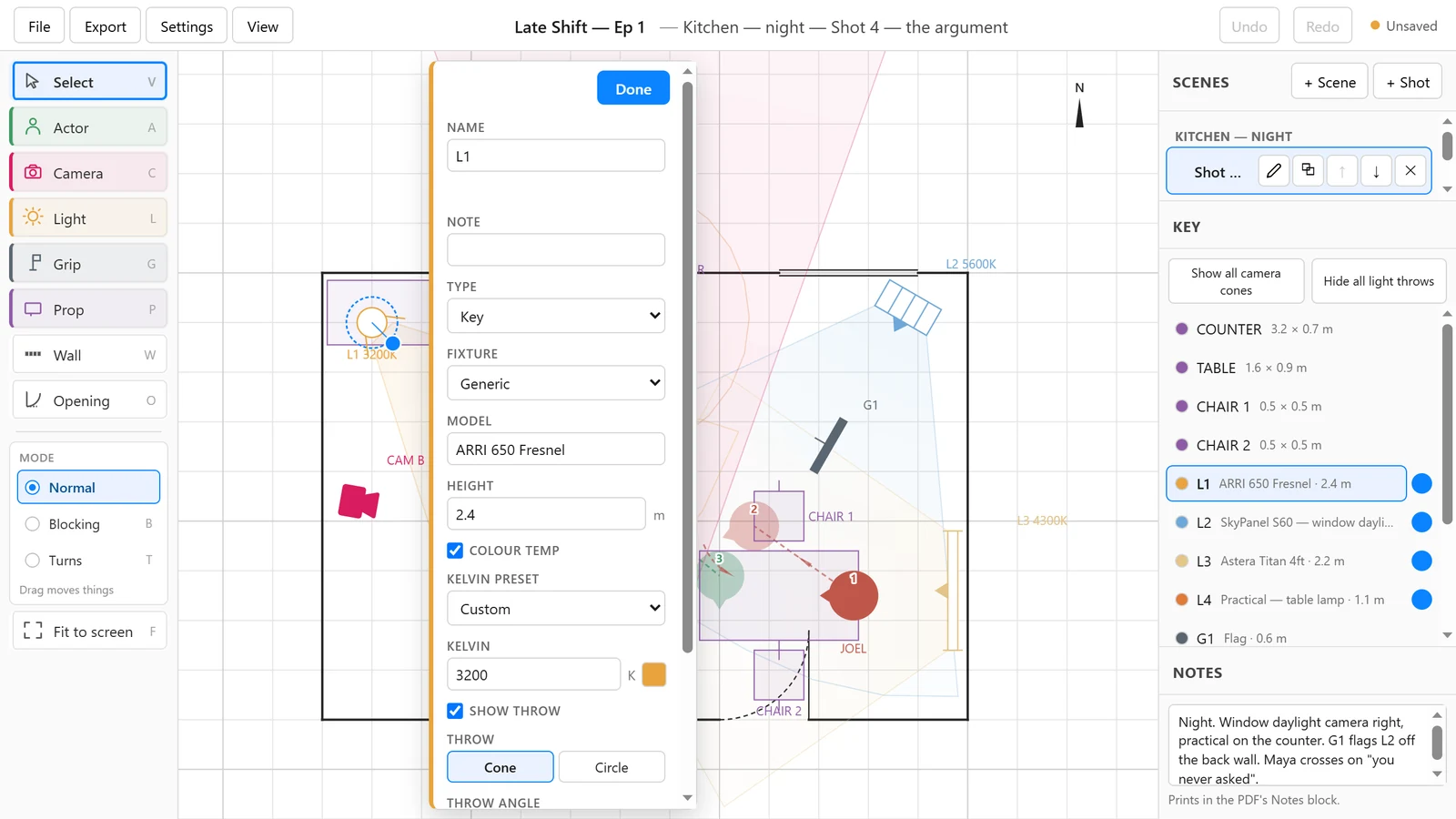Add a new shot with + Shot
The image size is (1456, 819).
pos(1408,82)
